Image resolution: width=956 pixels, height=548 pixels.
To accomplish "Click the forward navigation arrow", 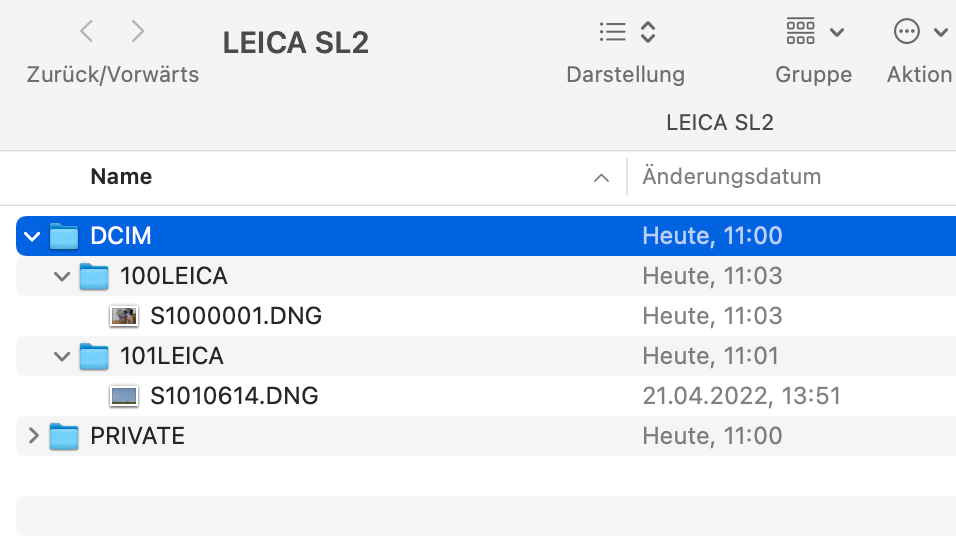I will [138, 32].
